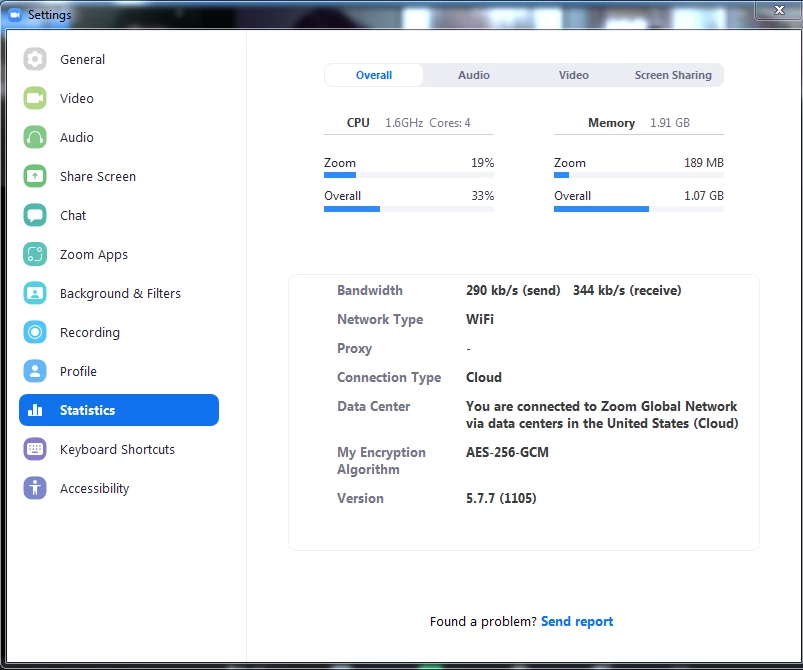Click the Overall CPU usage bar
The width and height of the screenshot is (803, 670).
[409, 209]
